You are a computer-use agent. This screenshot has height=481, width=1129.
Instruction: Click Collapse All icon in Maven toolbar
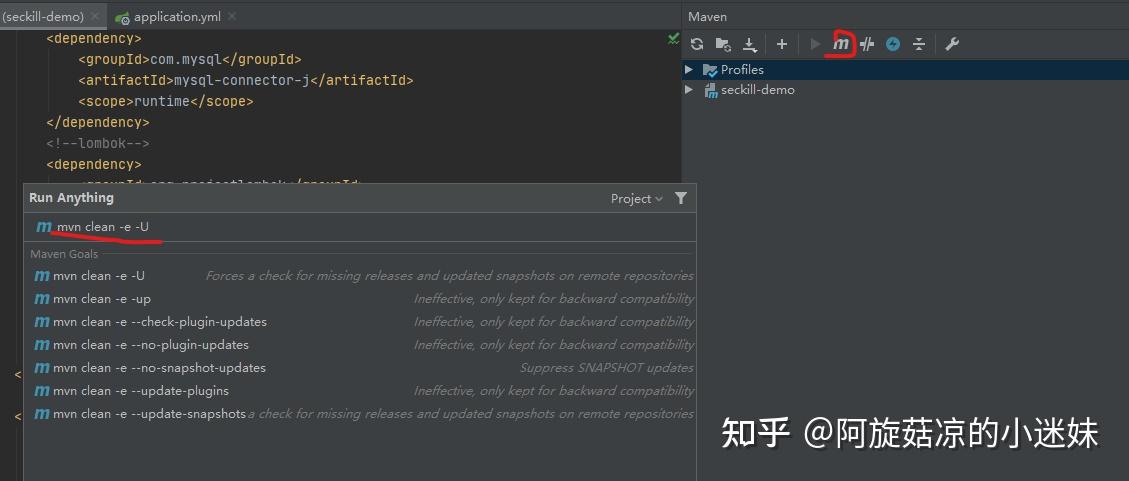pyautogui.click(x=919, y=44)
